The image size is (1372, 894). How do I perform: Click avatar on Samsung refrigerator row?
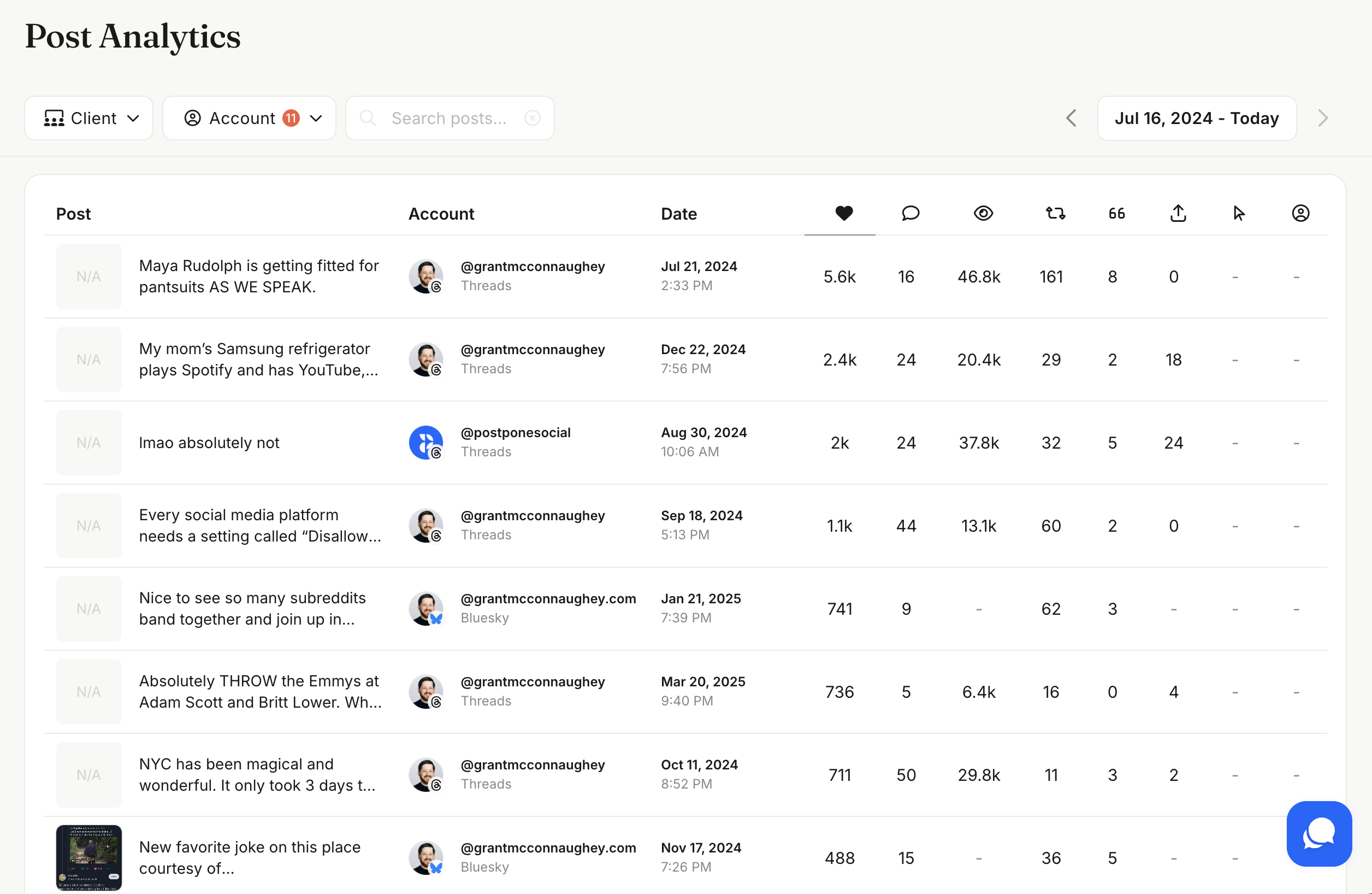[x=425, y=360]
